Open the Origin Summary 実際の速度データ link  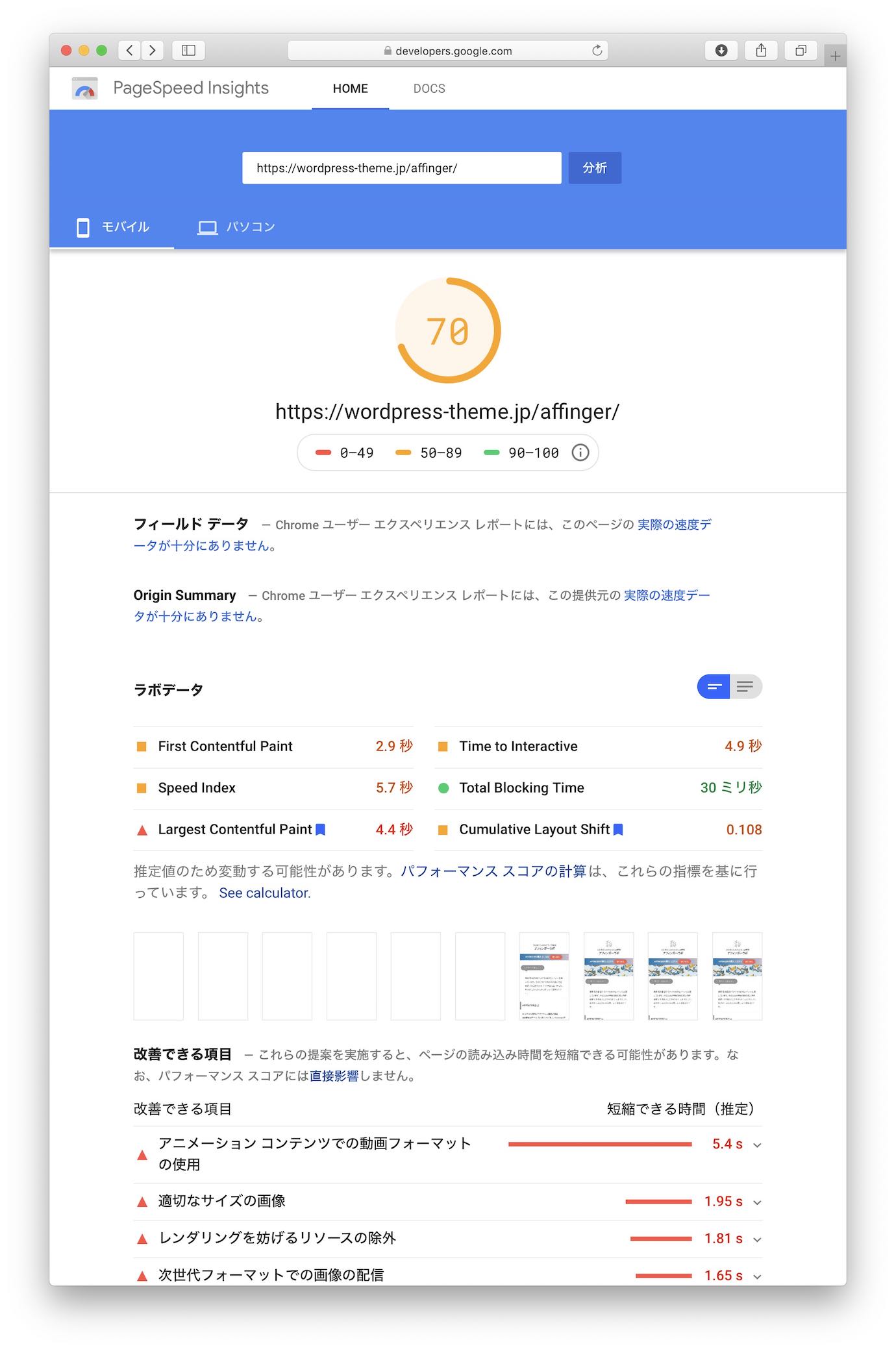(666, 595)
